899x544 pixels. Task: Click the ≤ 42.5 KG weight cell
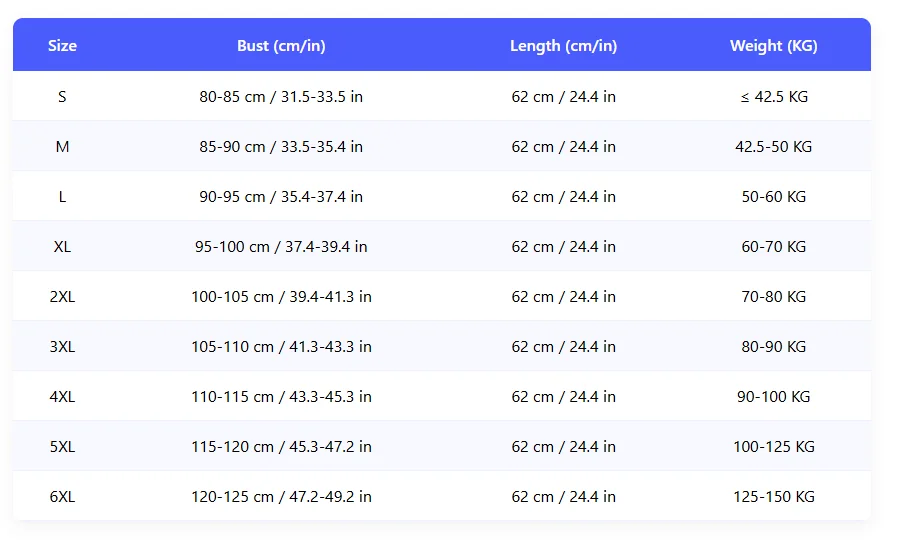click(773, 97)
